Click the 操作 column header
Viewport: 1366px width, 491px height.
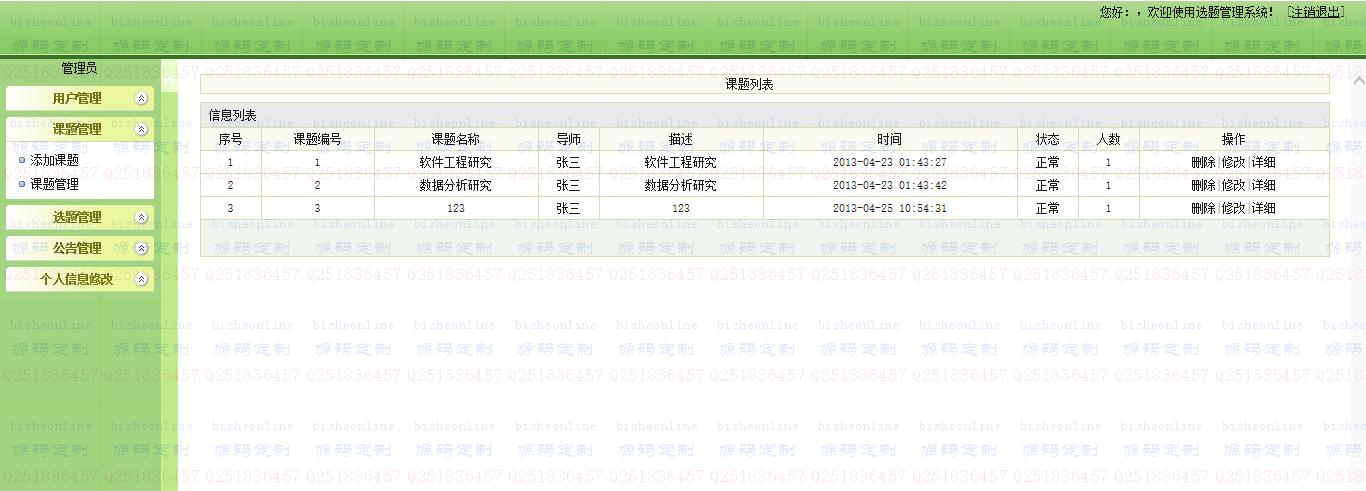tap(1234, 139)
